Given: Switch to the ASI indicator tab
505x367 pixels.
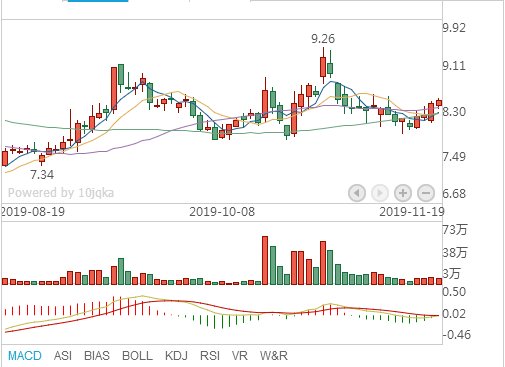Looking at the screenshot, I should coord(63,355).
